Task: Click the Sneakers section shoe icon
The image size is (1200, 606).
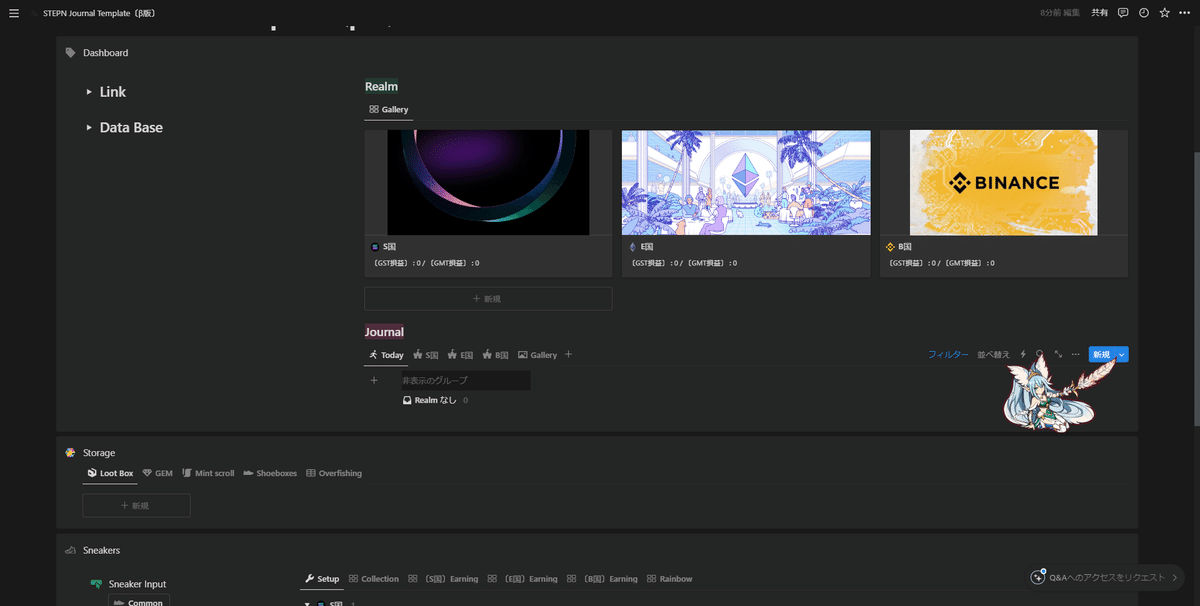Action: click(x=70, y=551)
